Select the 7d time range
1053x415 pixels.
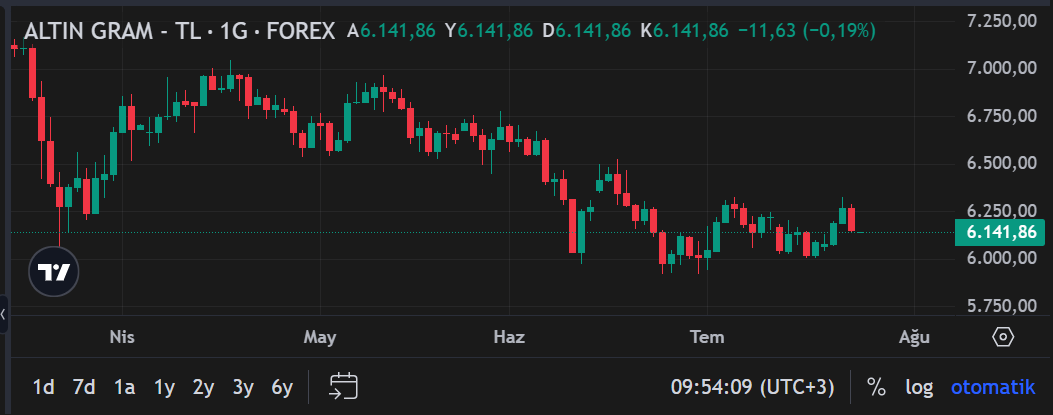pyautogui.click(x=84, y=387)
